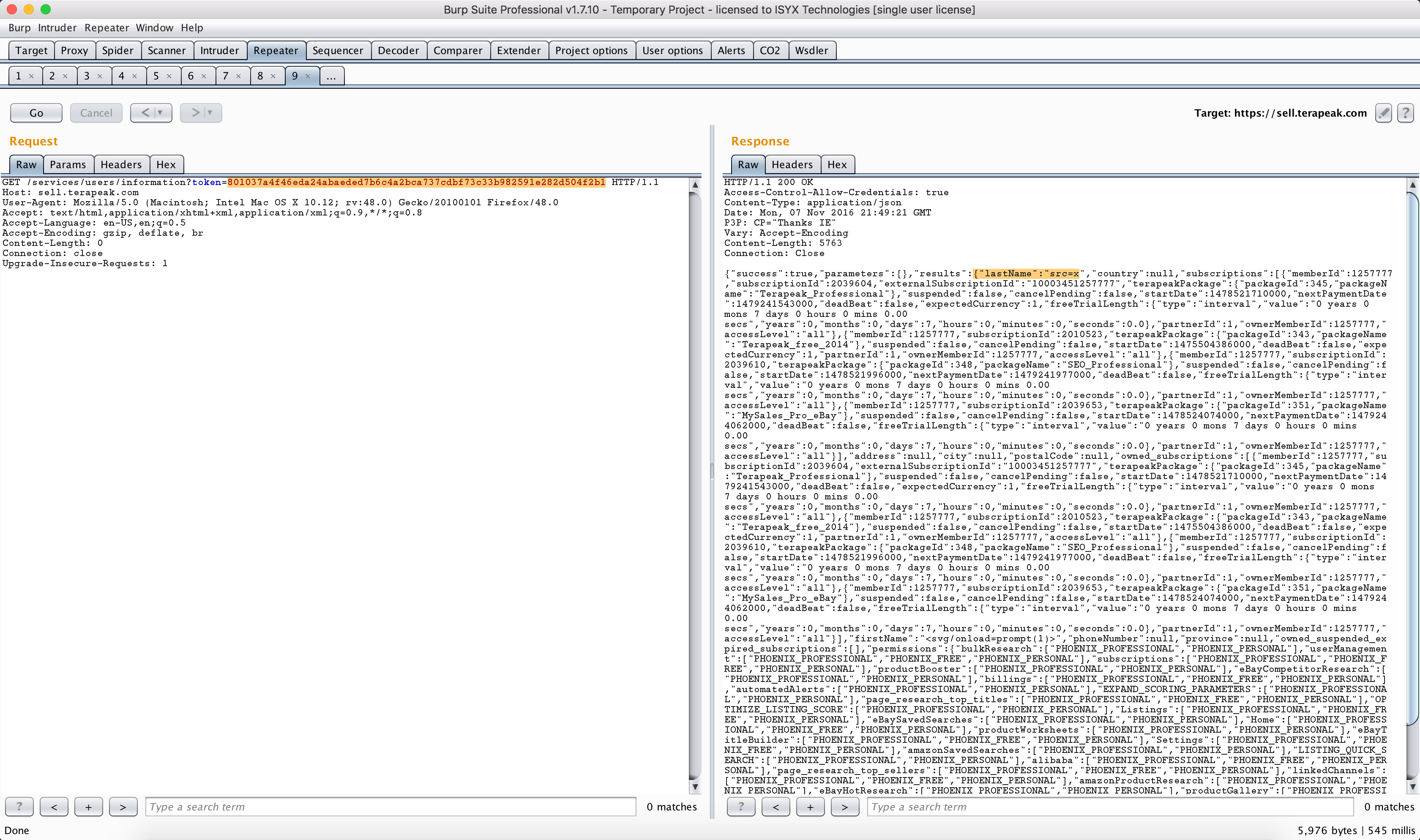This screenshot has width=1420, height=840.
Task: Switch to the Intruder tool tab
Action: click(220, 50)
